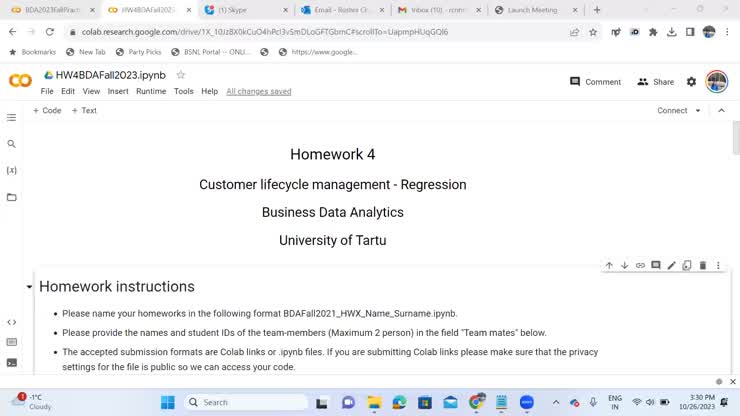Switch to the Gmail Inbox tab
This screenshot has width=740, height=416.
[x=438, y=10]
